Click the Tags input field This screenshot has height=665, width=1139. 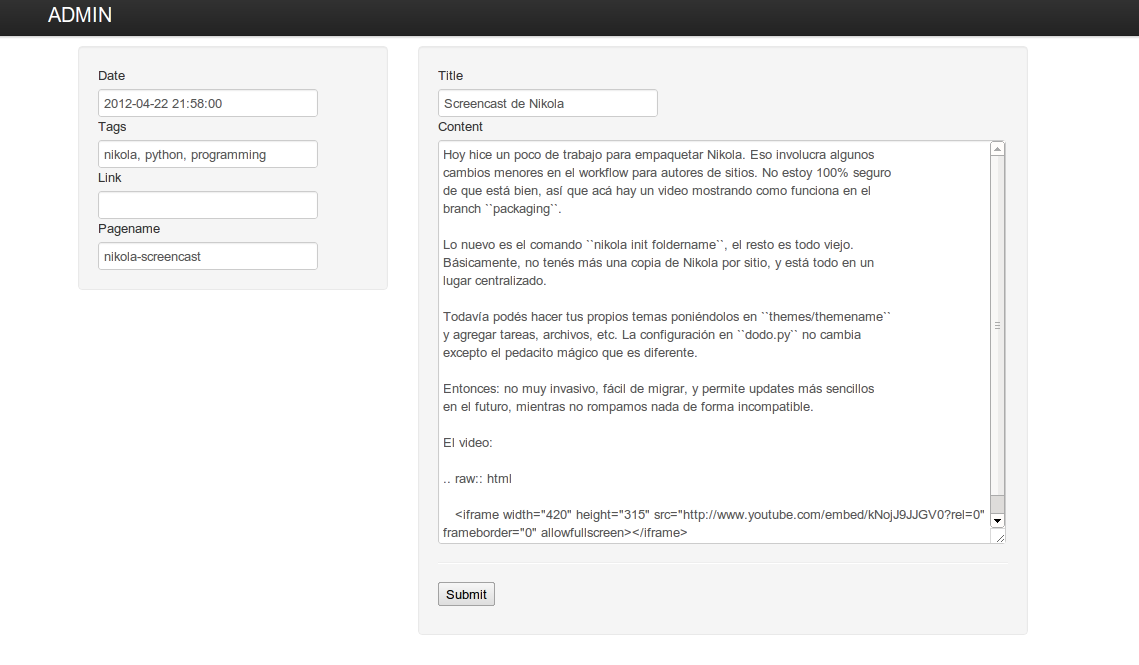208,154
